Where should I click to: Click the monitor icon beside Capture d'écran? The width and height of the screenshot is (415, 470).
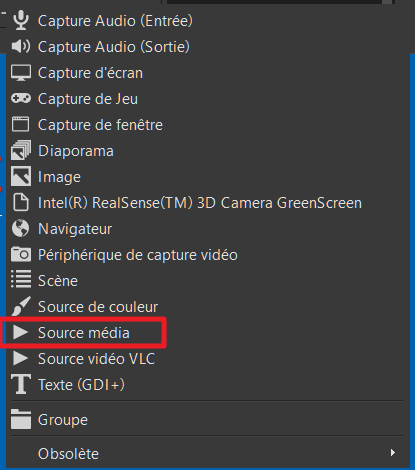click(x=21, y=73)
